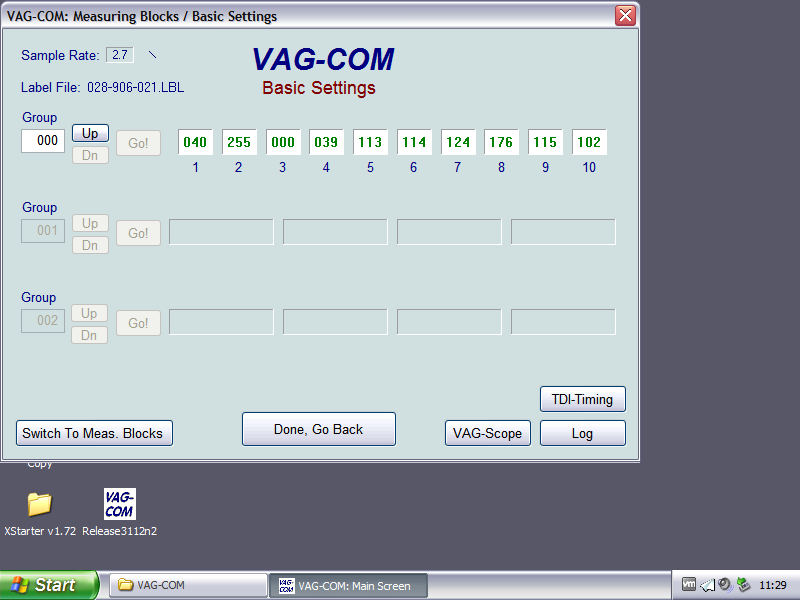The width and height of the screenshot is (800, 600).
Task: Click the Go! button beside Group 002
Action: [x=138, y=323]
